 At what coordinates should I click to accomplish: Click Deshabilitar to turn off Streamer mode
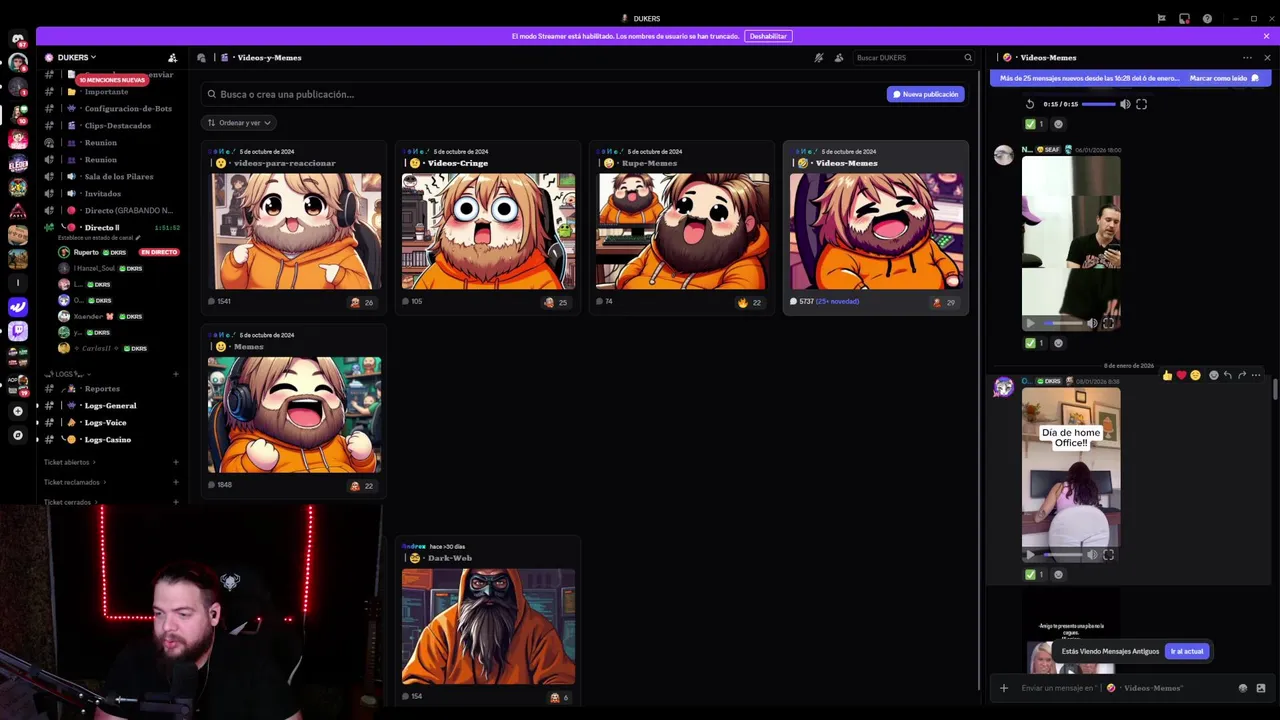tap(768, 36)
